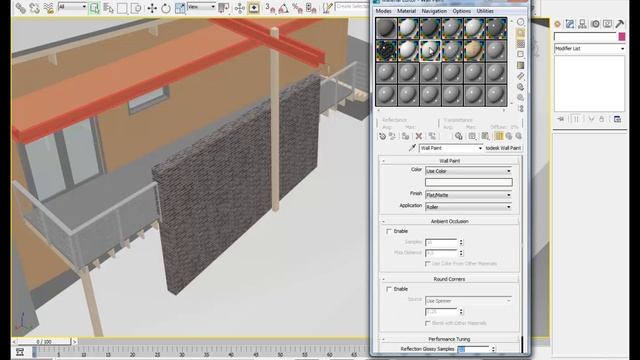Image resolution: width=640 pixels, height=360 pixels.
Task: Toggle Percent Snap icon
Action: 298,8
